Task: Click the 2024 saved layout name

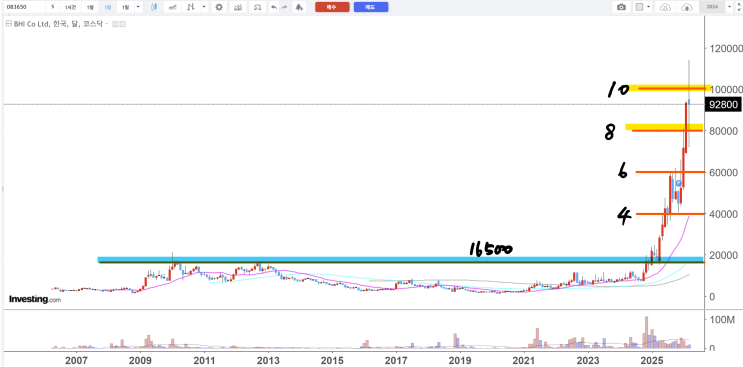Action: 712,7
